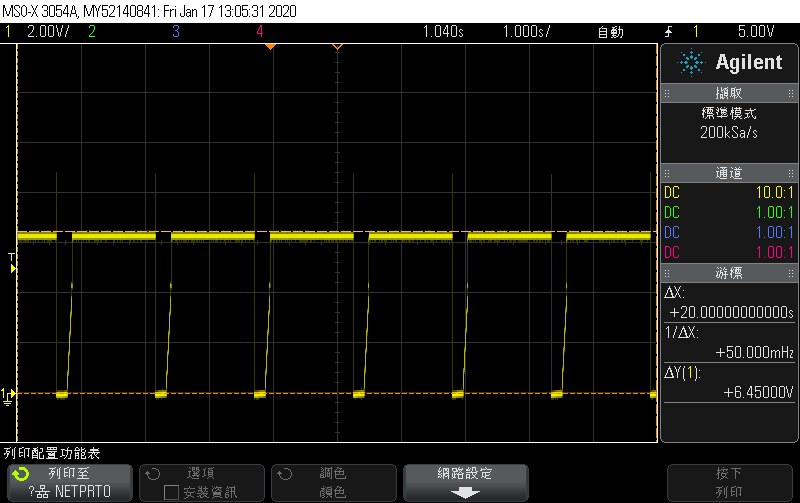Open the 網路設定 submenu arrow
The image size is (800, 503).
coord(465,493)
